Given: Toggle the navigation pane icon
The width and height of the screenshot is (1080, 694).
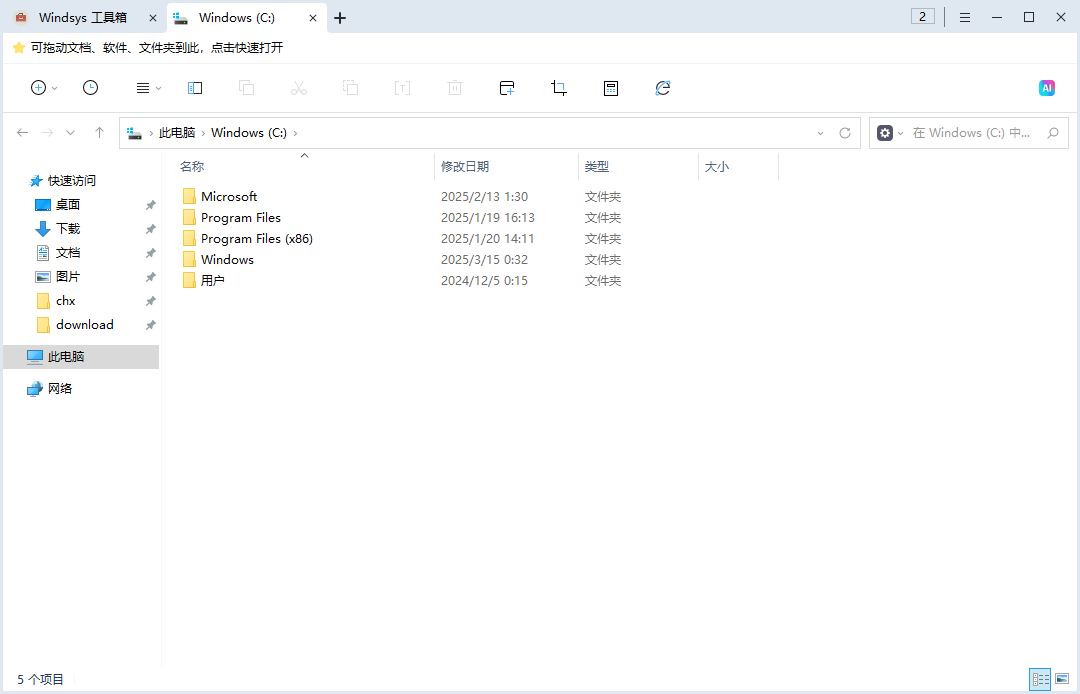Looking at the screenshot, I should (x=195, y=88).
